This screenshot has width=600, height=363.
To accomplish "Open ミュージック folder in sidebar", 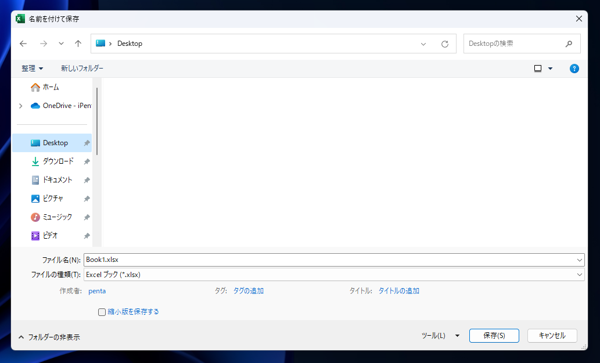I will pyautogui.click(x=52, y=217).
